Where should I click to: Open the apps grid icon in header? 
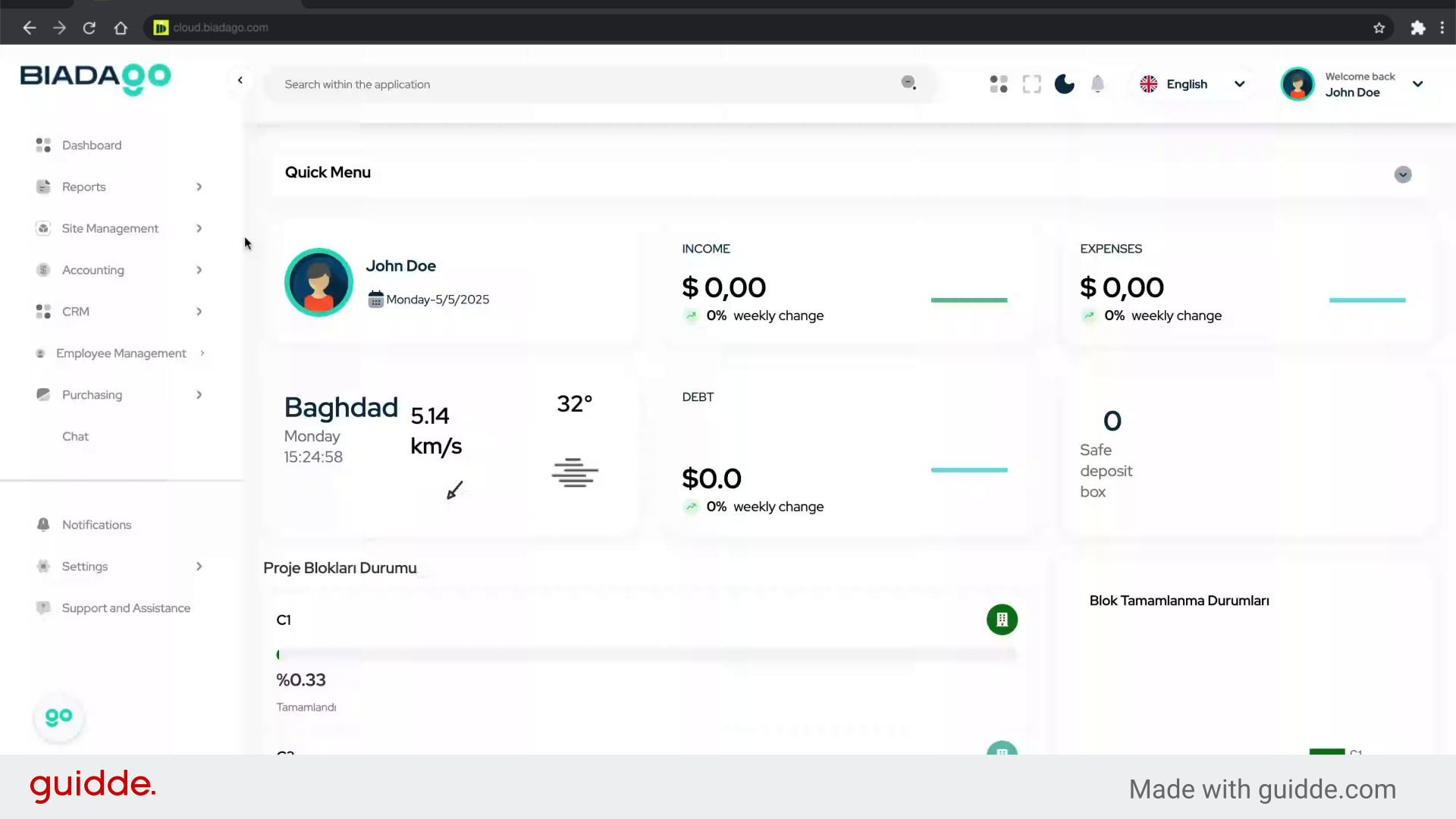999,84
